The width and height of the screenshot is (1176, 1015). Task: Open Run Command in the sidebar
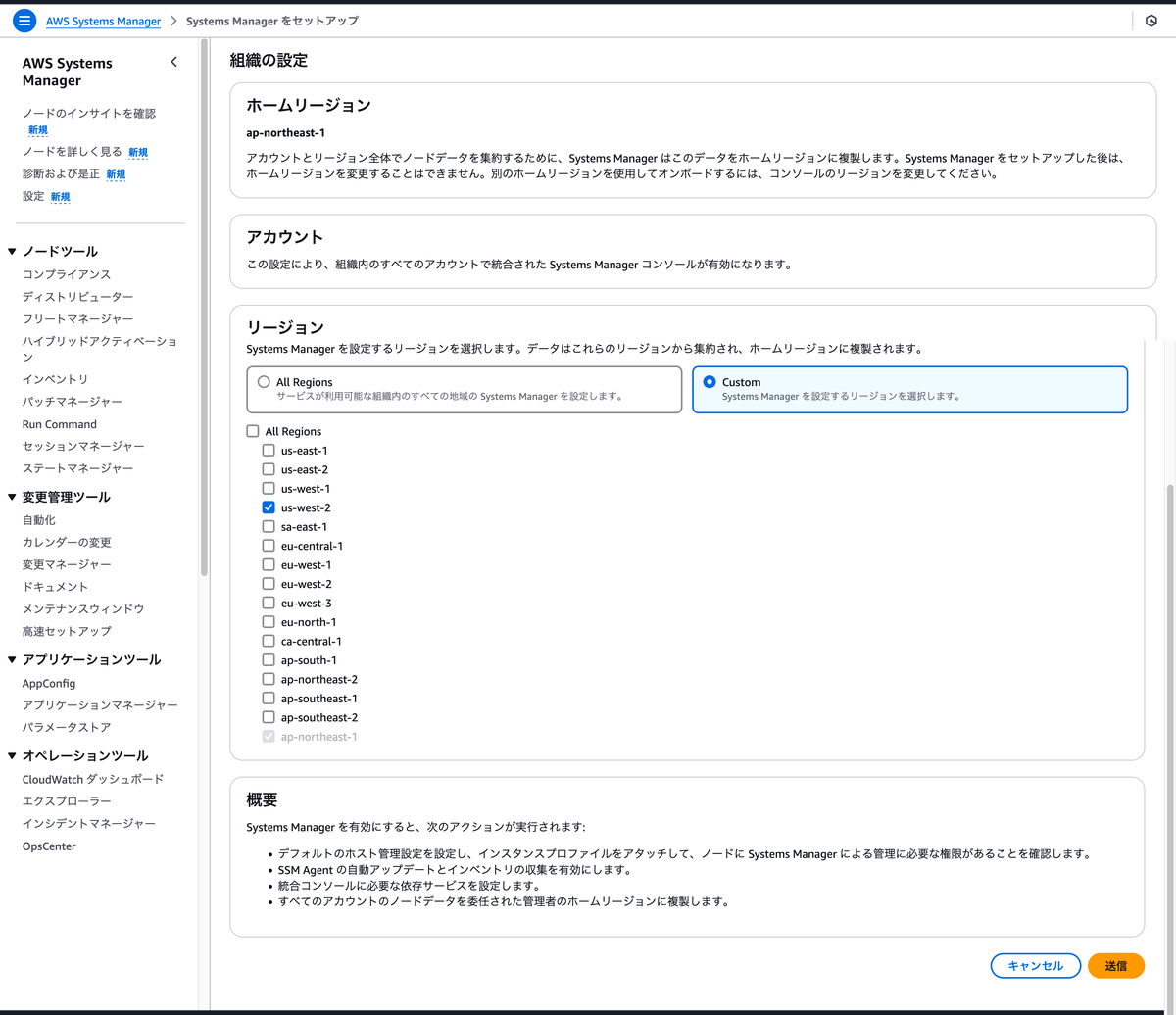[x=60, y=424]
